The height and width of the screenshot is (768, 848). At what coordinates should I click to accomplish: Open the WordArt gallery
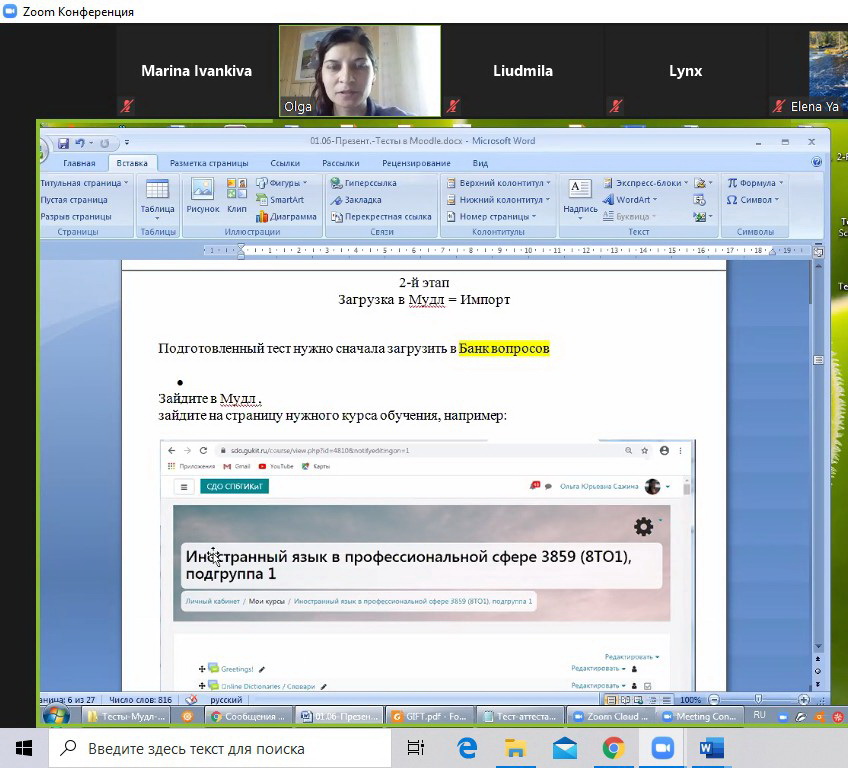pos(631,200)
